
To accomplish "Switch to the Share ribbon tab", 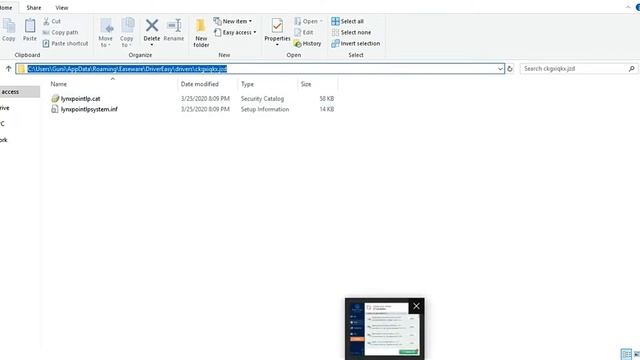I will (x=34, y=8).
